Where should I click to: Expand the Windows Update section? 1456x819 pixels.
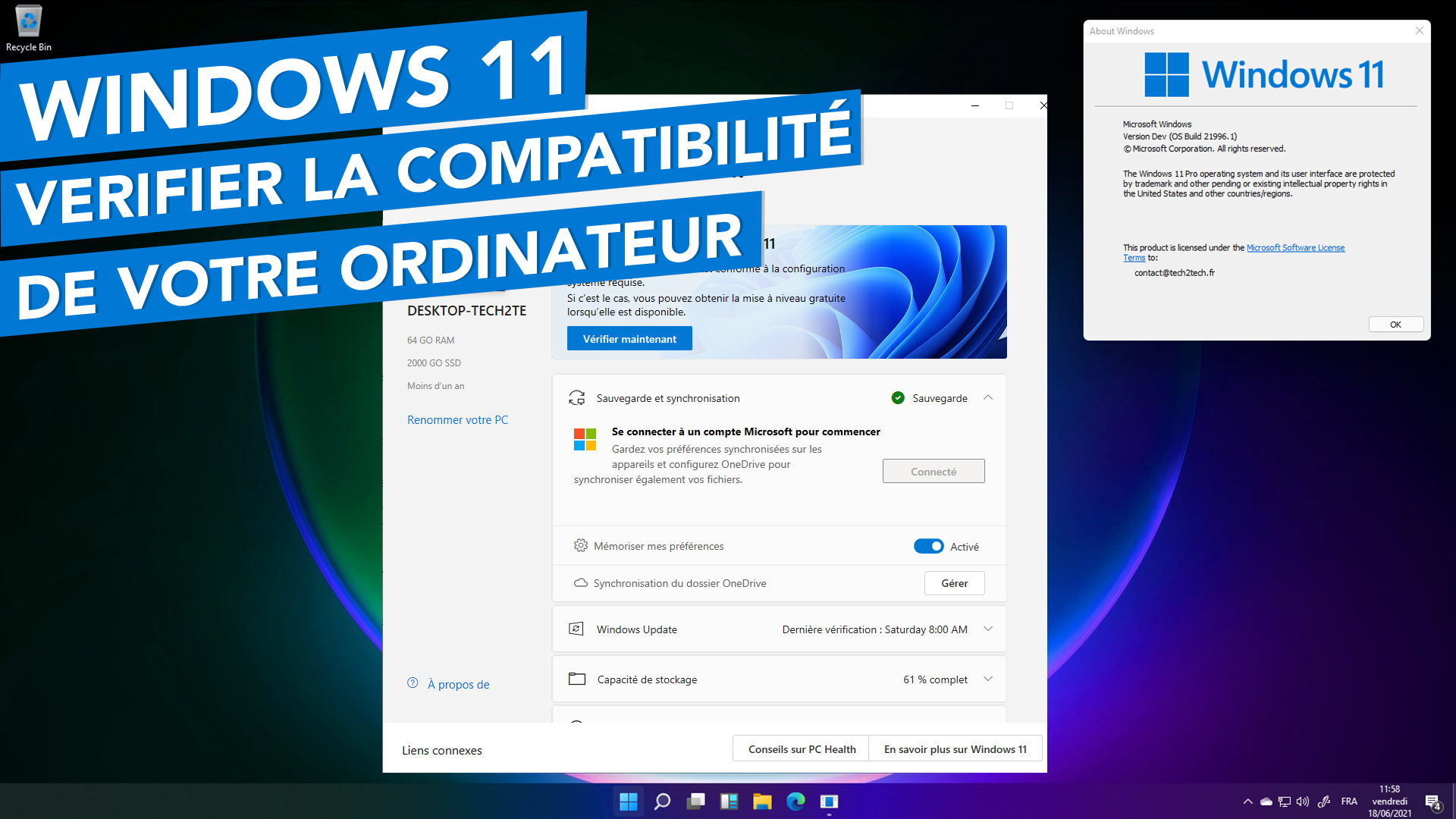[x=988, y=629]
